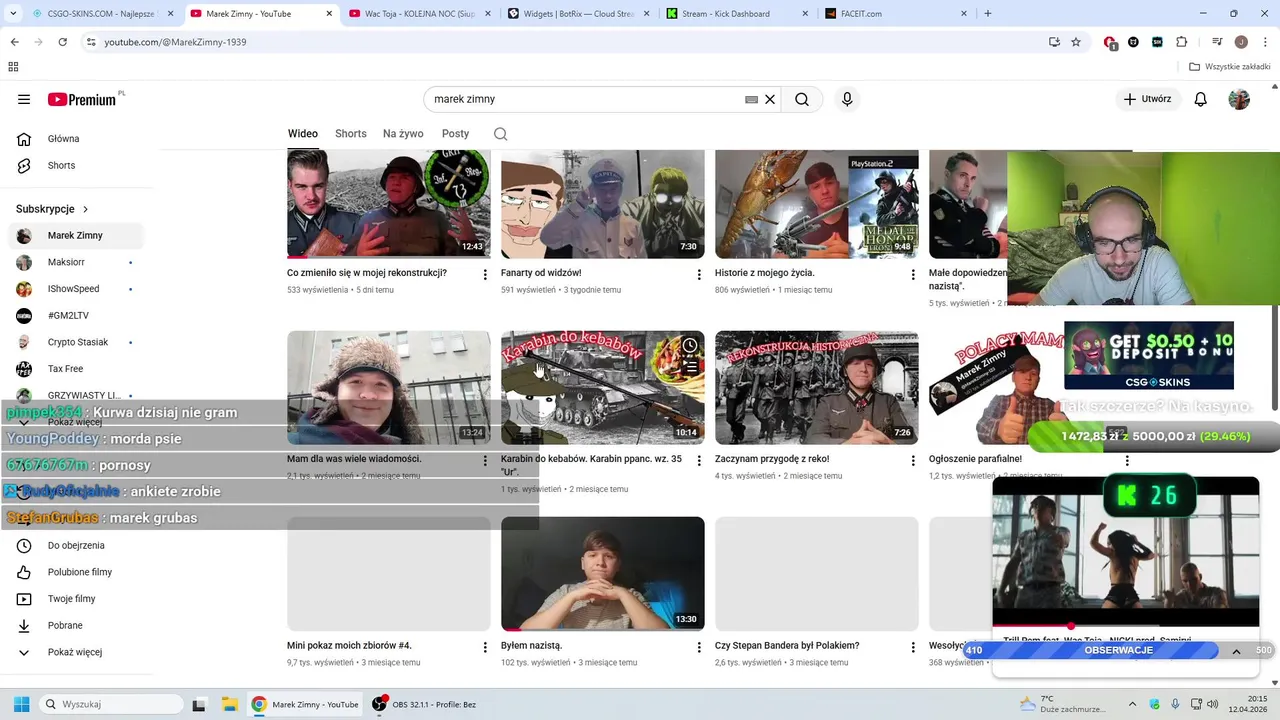This screenshot has width=1280, height=720.
Task: Clear the search box with the X icon
Action: (770, 99)
